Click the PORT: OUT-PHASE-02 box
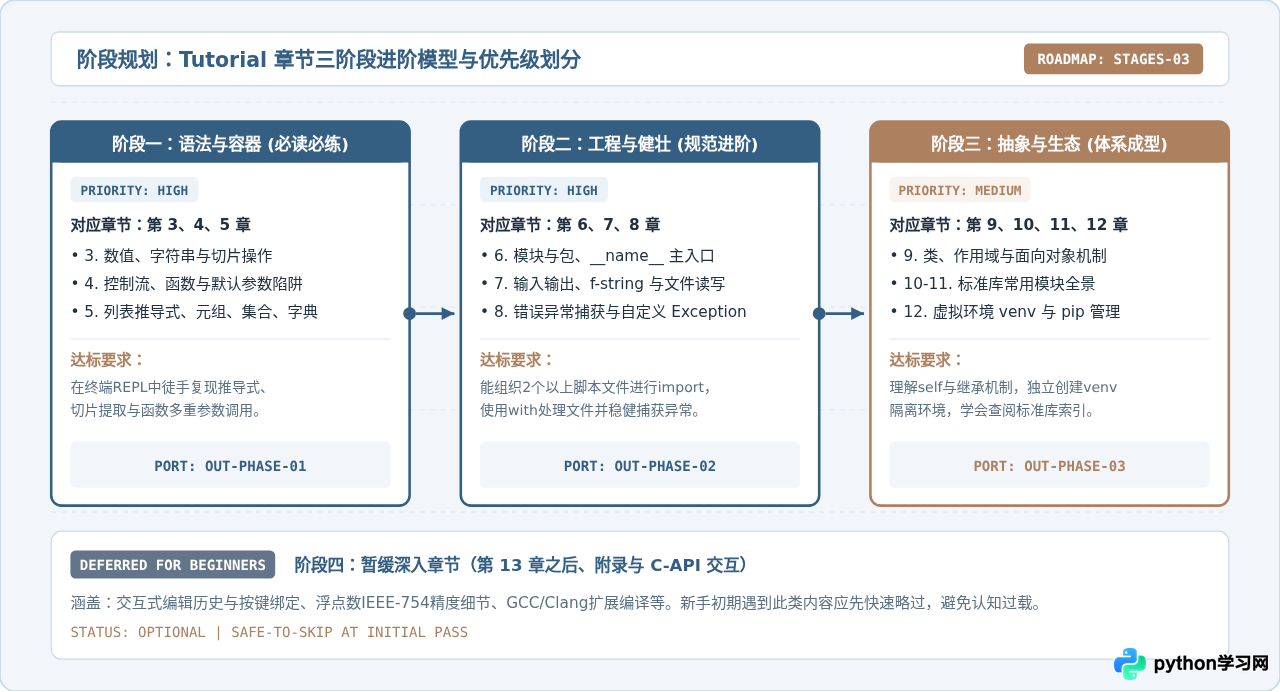Image resolution: width=1280 pixels, height=692 pixels. click(x=640, y=465)
